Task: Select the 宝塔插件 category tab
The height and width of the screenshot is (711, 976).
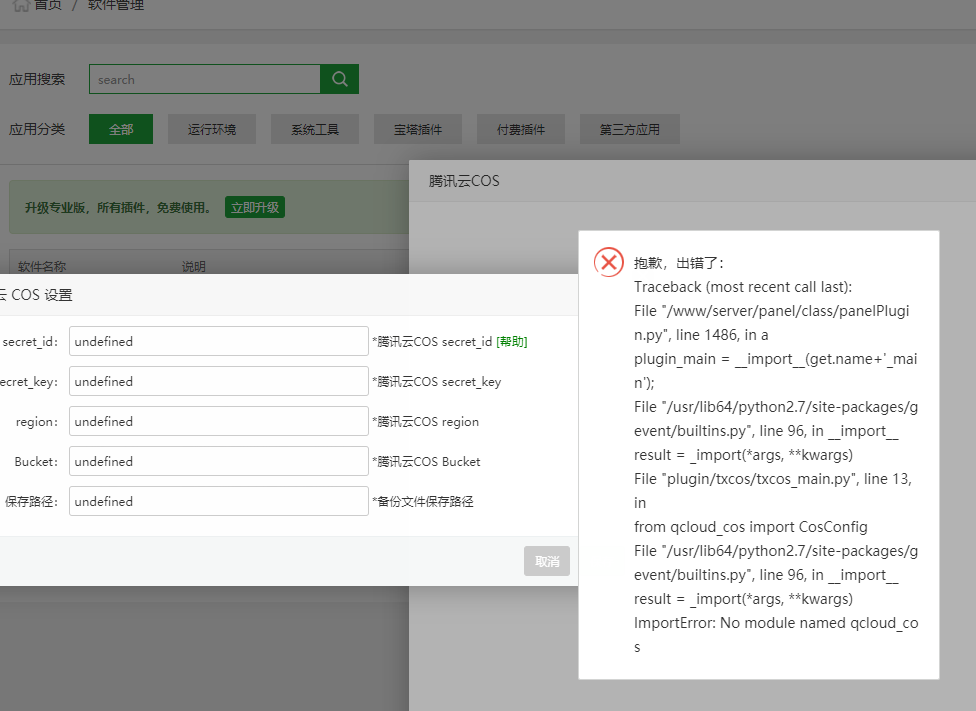Action: 418,129
